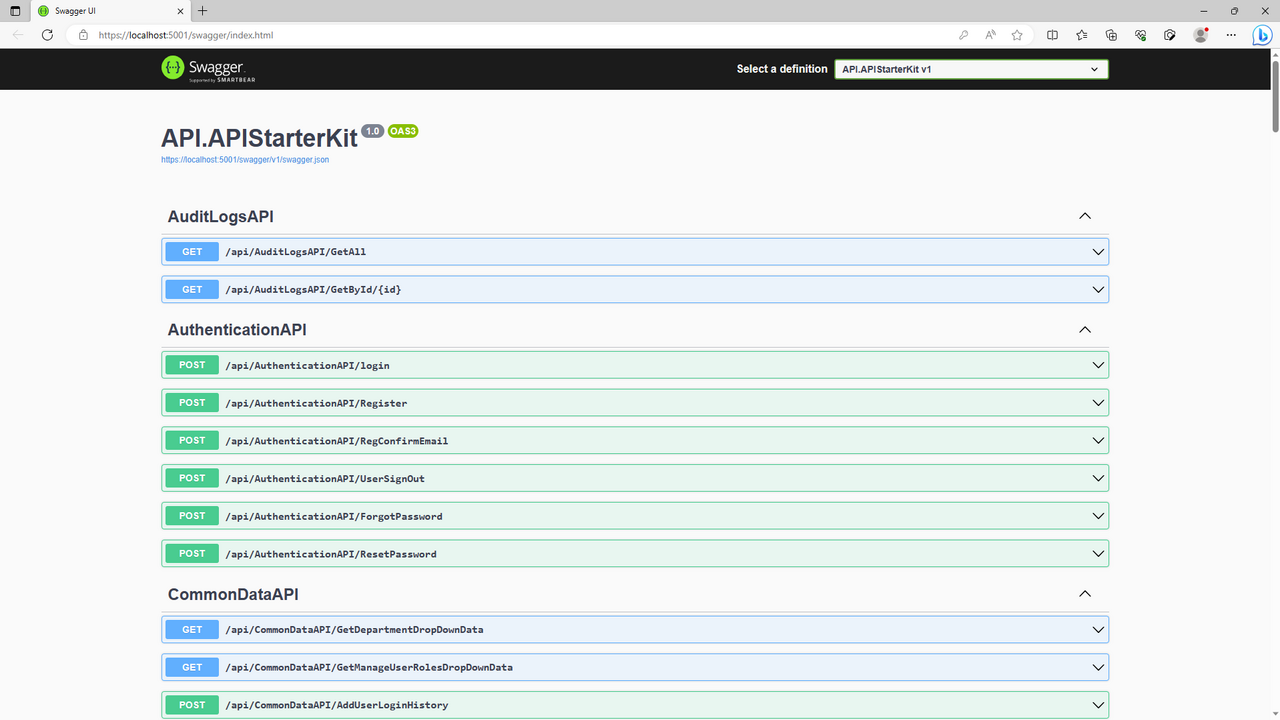Click the 'Select a definition' label
This screenshot has height=720, width=1280.
click(x=782, y=69)
